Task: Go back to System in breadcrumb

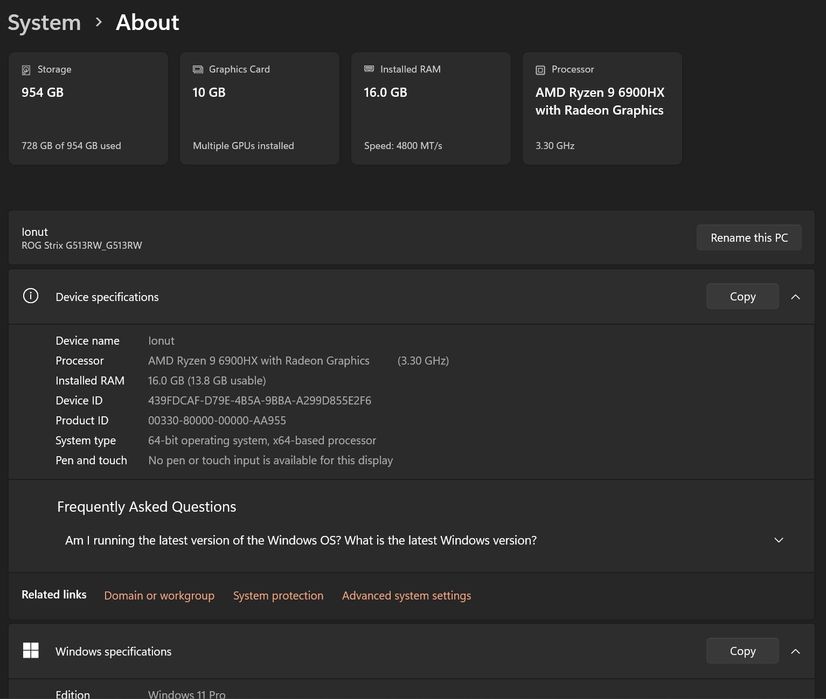Action: (44, 22)
